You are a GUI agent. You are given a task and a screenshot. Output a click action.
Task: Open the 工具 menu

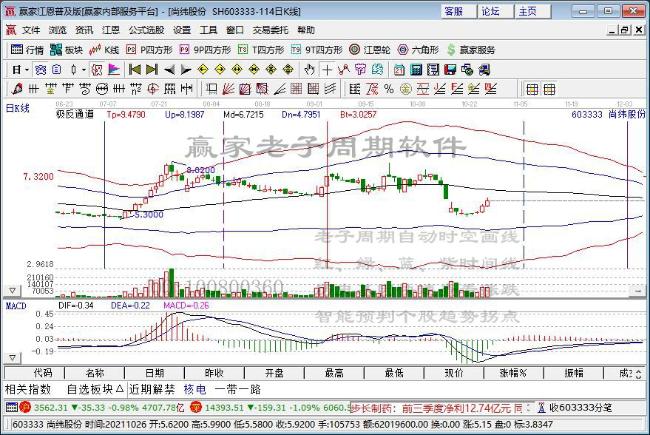click(x=209, y=30)
